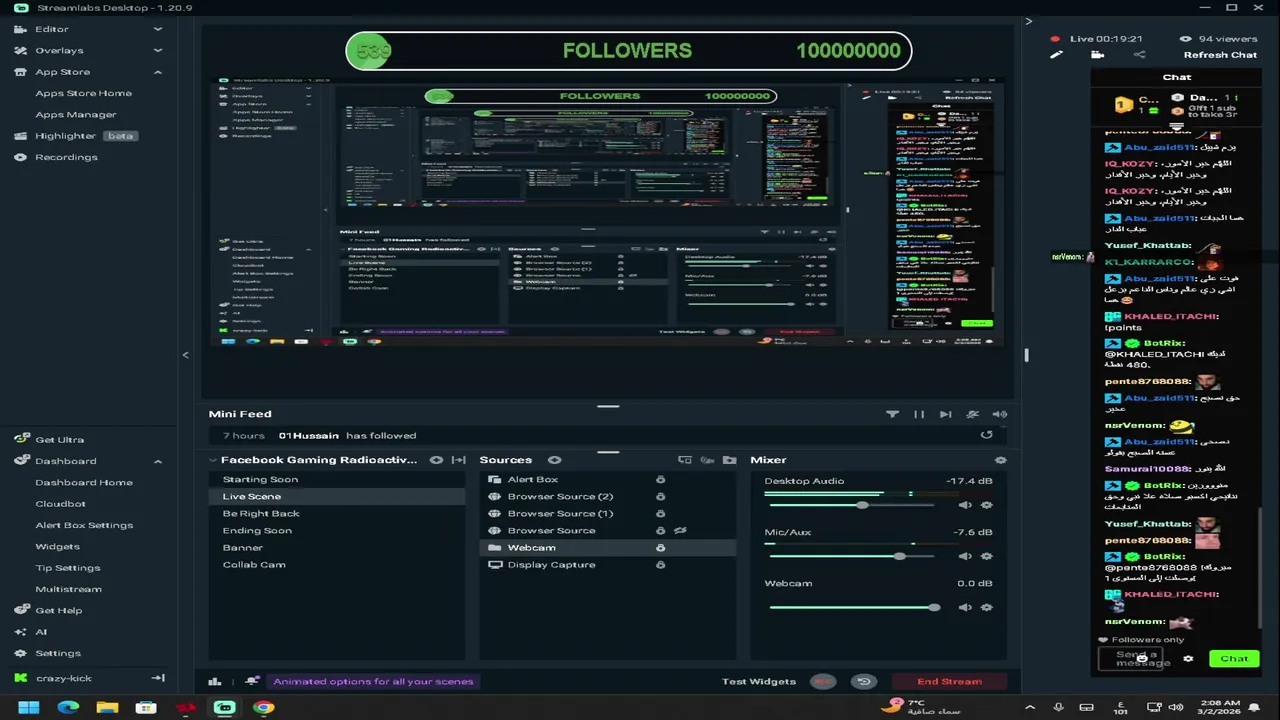1280x720 pixels.
Task: Expand the Webcam source folder
Action: (x=495, y=548)
